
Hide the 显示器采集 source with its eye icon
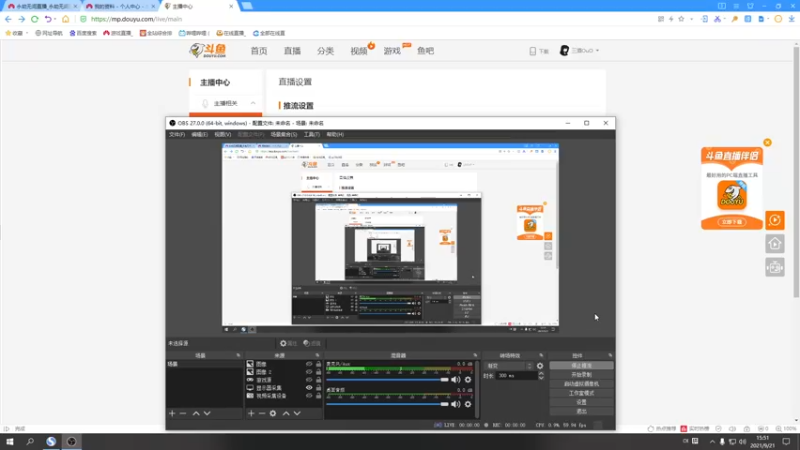pyautogui.click(x=309, y=388)
